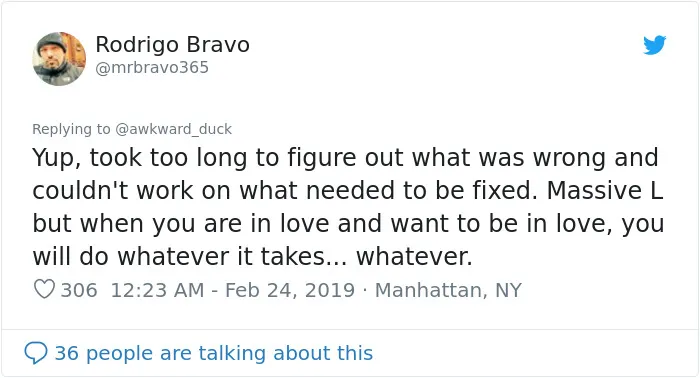Click the words 'Massive L' in tweet
Viewport: 700px width, 378px height.
[604, 190]
